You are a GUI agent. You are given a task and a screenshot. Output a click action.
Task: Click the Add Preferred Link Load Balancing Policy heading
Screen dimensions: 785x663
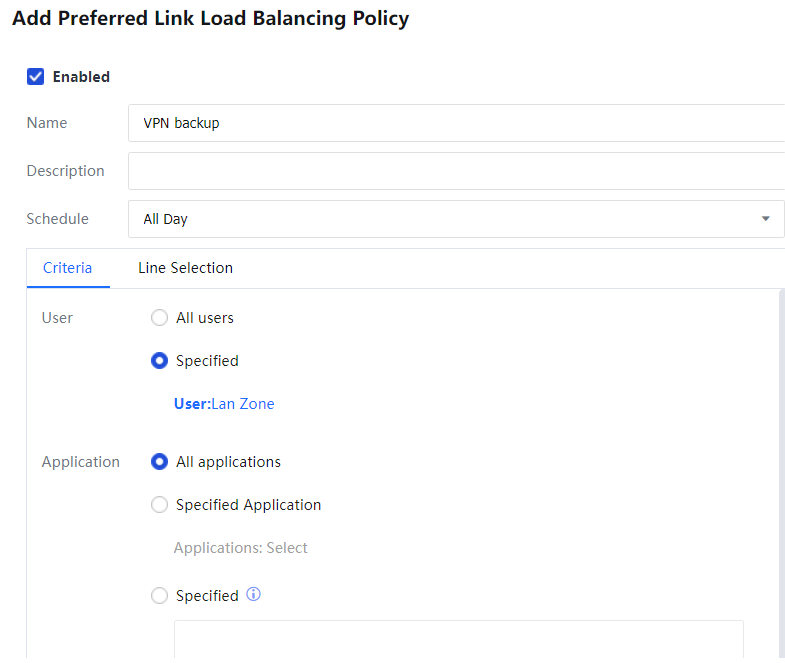coord(210,19)
